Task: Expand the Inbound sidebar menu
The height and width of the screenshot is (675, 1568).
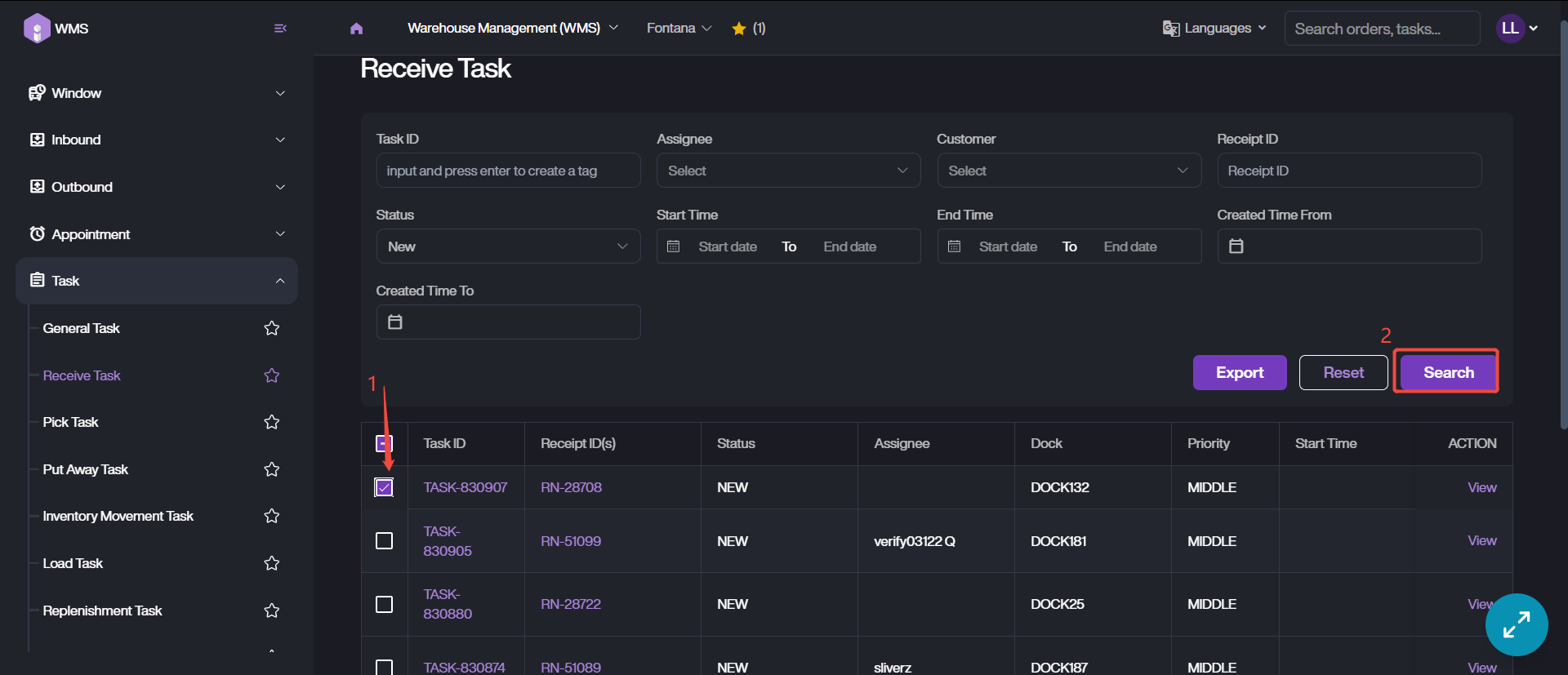Action: [x=156, y=140]
